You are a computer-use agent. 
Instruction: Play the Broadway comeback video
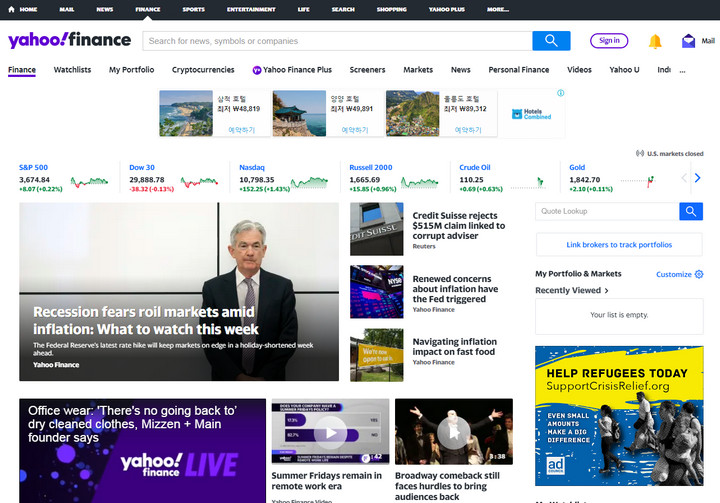(x=454, y=433)
